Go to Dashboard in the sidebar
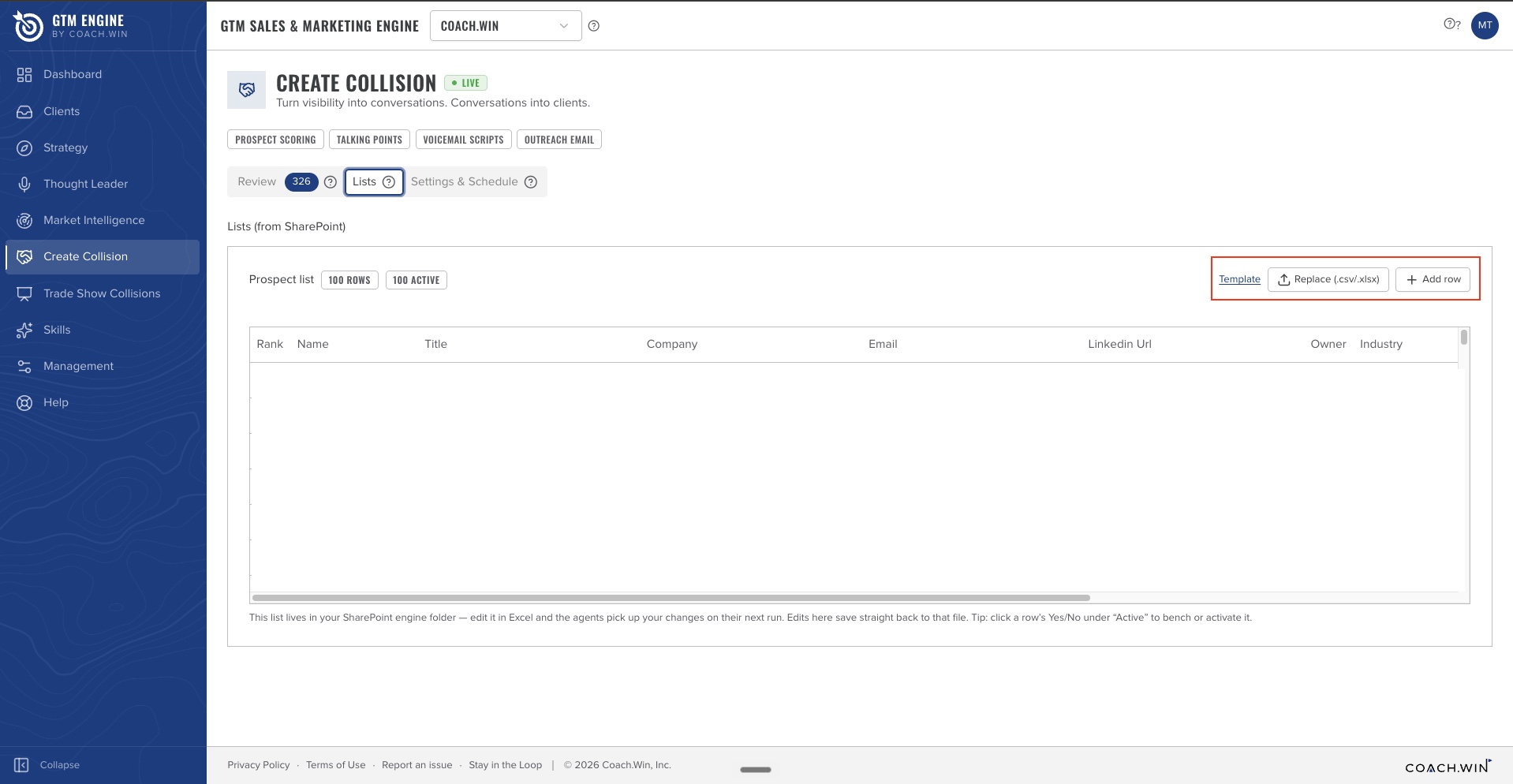 click(102, 75)
